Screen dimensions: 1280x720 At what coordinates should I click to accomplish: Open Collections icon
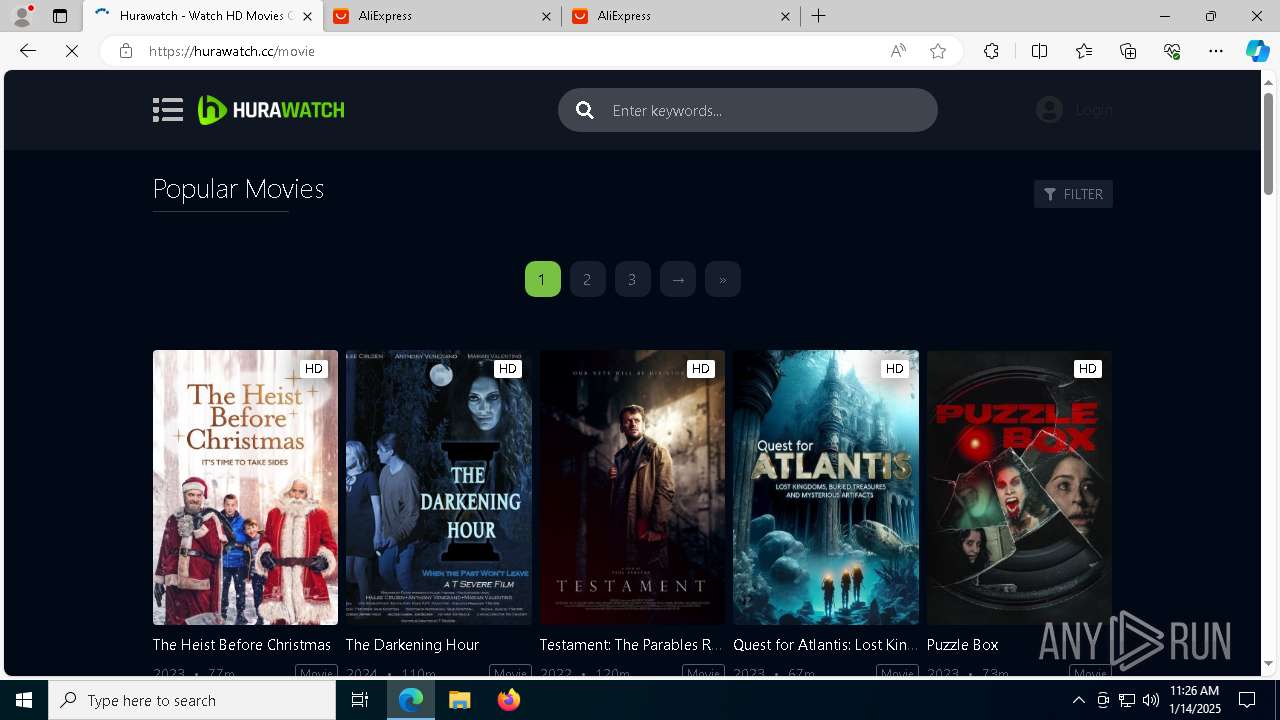pos(1128,51)
